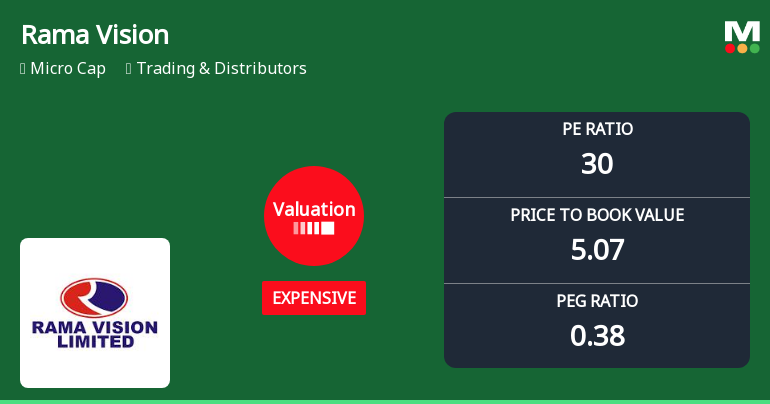Click the Rama Vision title
This screenshot has width=770, height=404.
[x=95, y=35]
